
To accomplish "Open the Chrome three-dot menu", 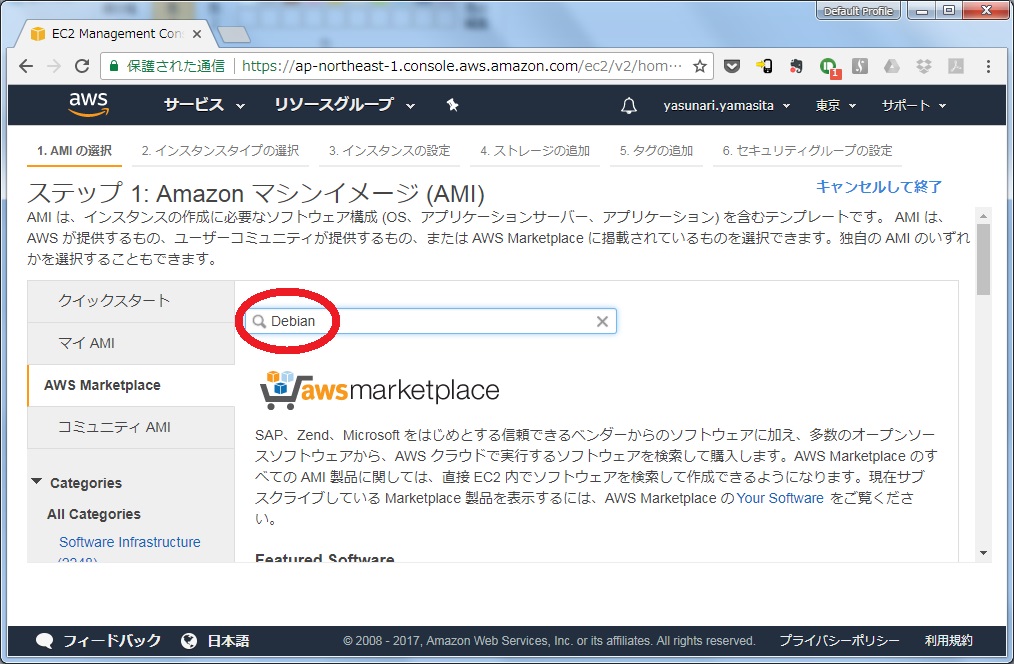I will tap(988, 66).
